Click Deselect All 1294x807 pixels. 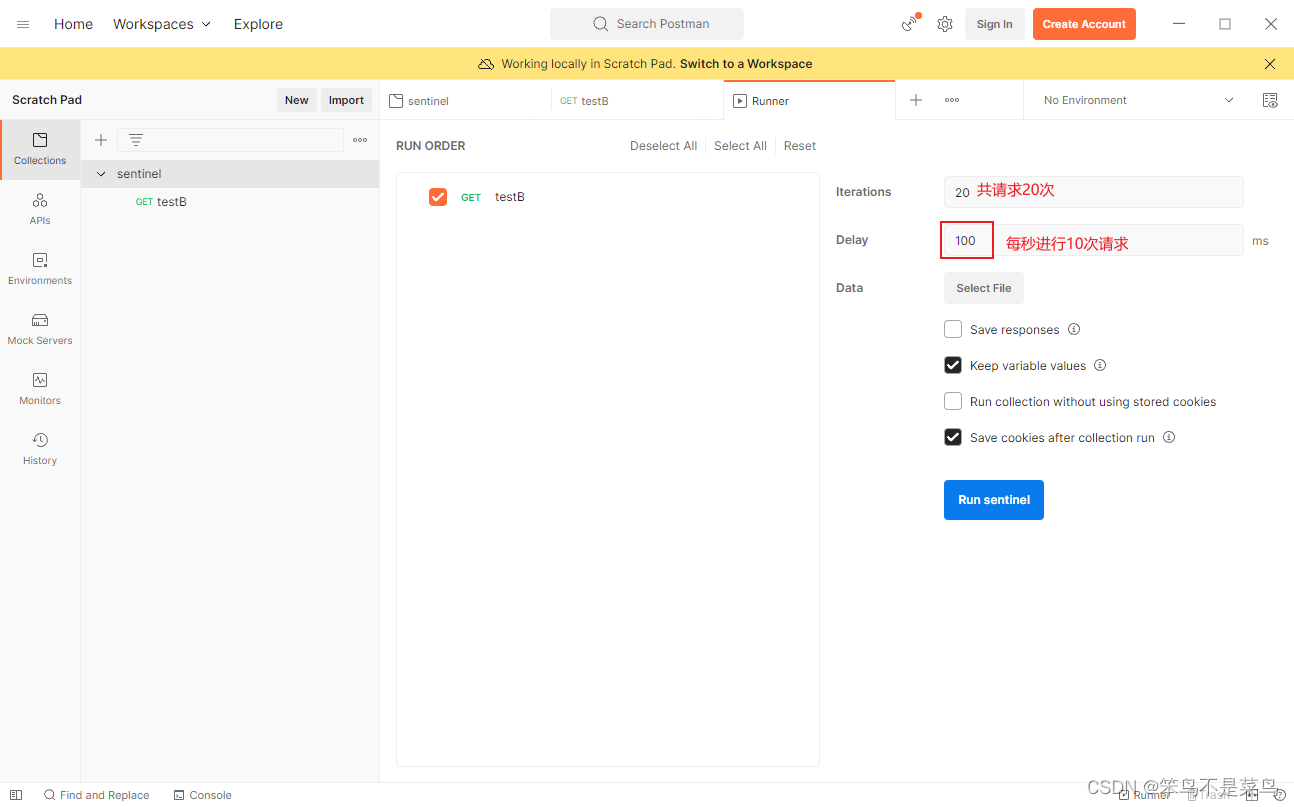[663, 146]
